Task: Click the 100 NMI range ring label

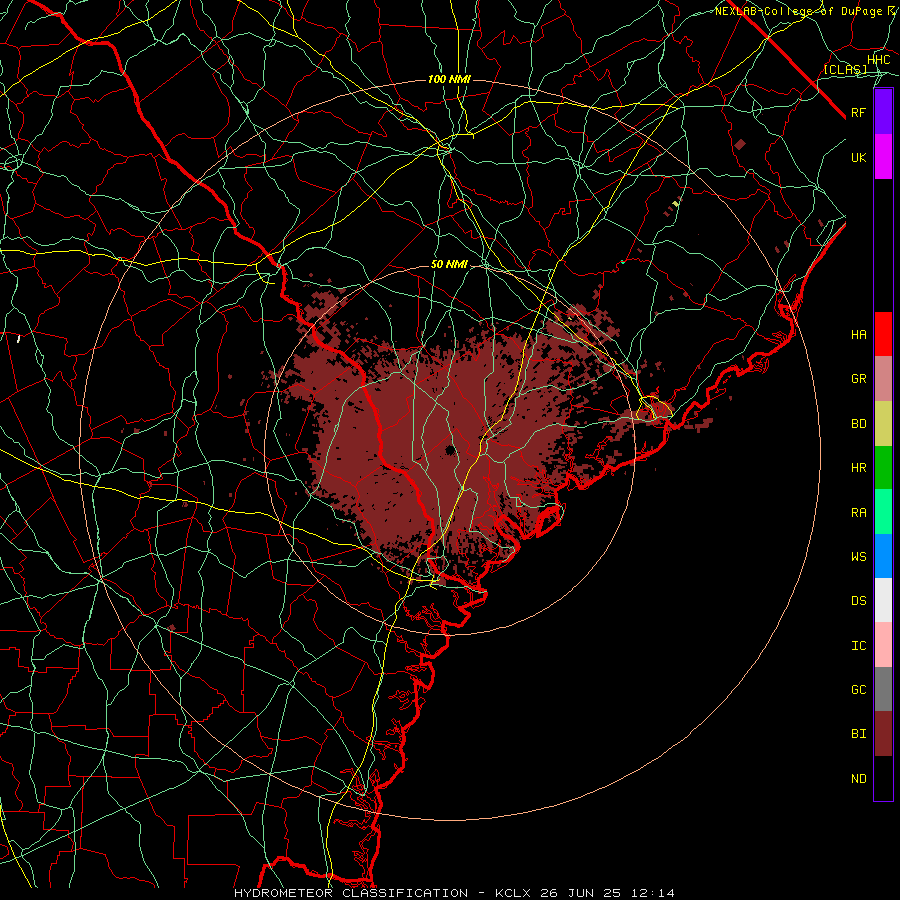Action: [x=449, y=79]
